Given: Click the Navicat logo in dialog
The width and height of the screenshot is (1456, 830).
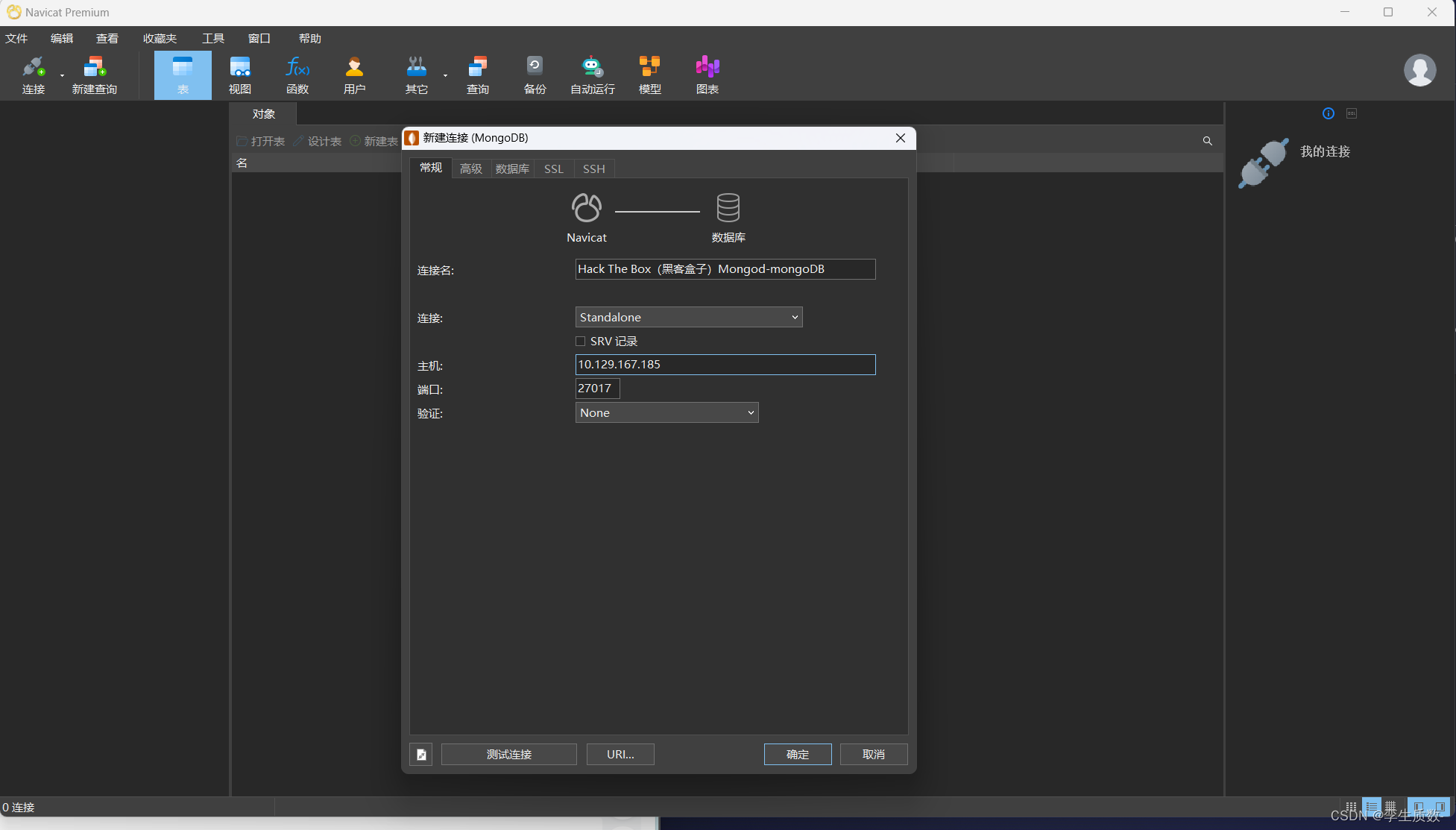Looking at the screenshot, I should point(587,207).
